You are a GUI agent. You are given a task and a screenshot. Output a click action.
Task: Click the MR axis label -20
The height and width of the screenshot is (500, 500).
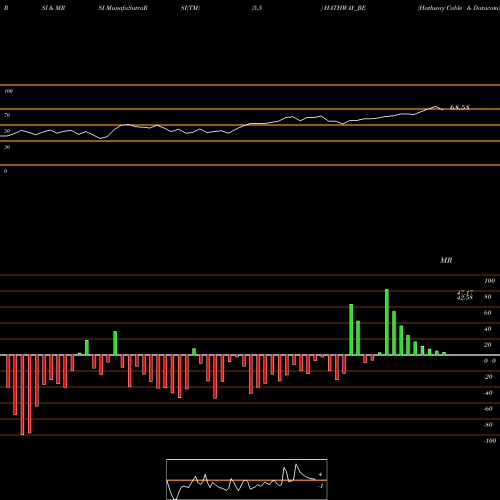click(488, 377)
